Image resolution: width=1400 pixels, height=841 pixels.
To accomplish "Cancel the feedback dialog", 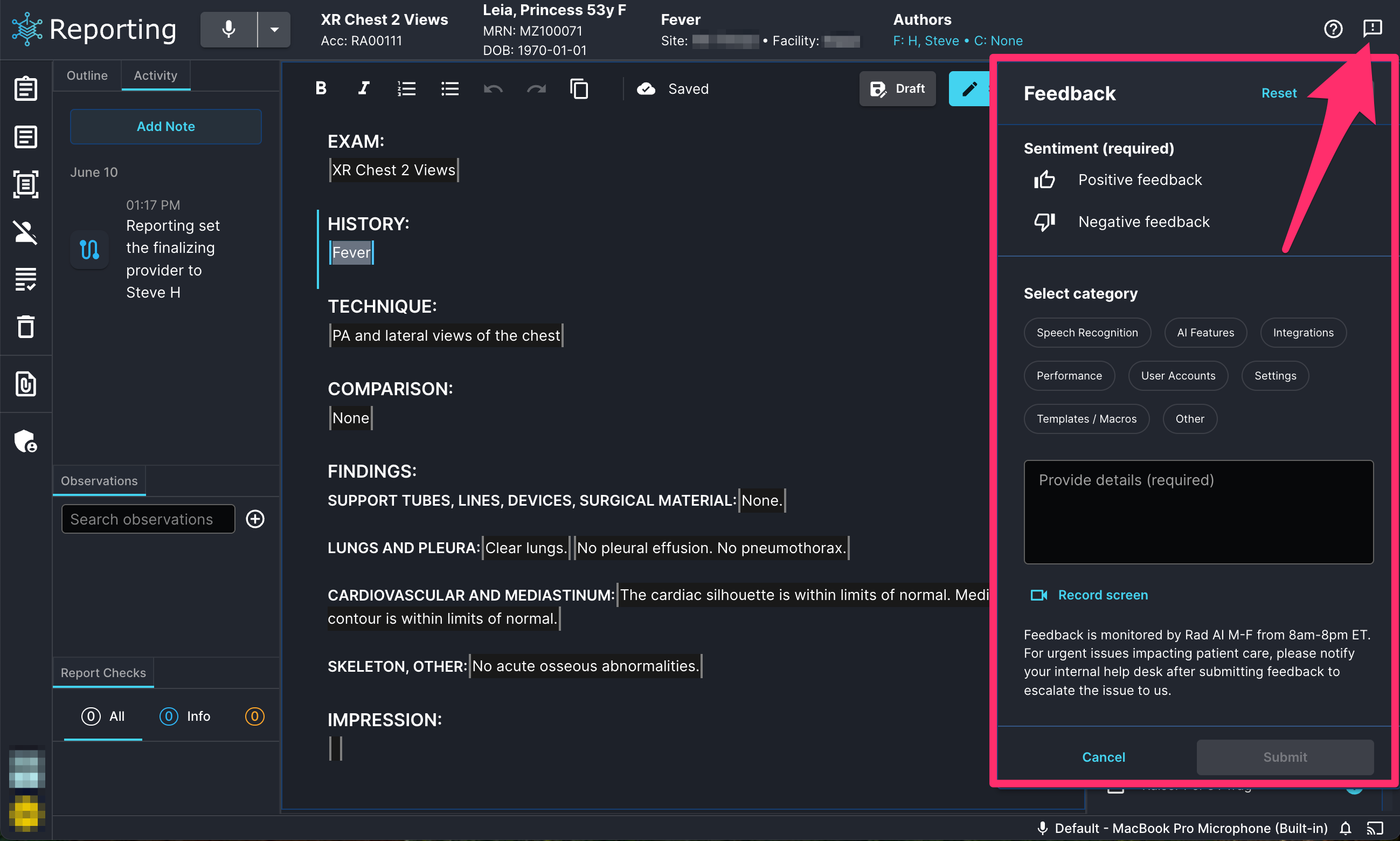I will (x=1103, y=757).
